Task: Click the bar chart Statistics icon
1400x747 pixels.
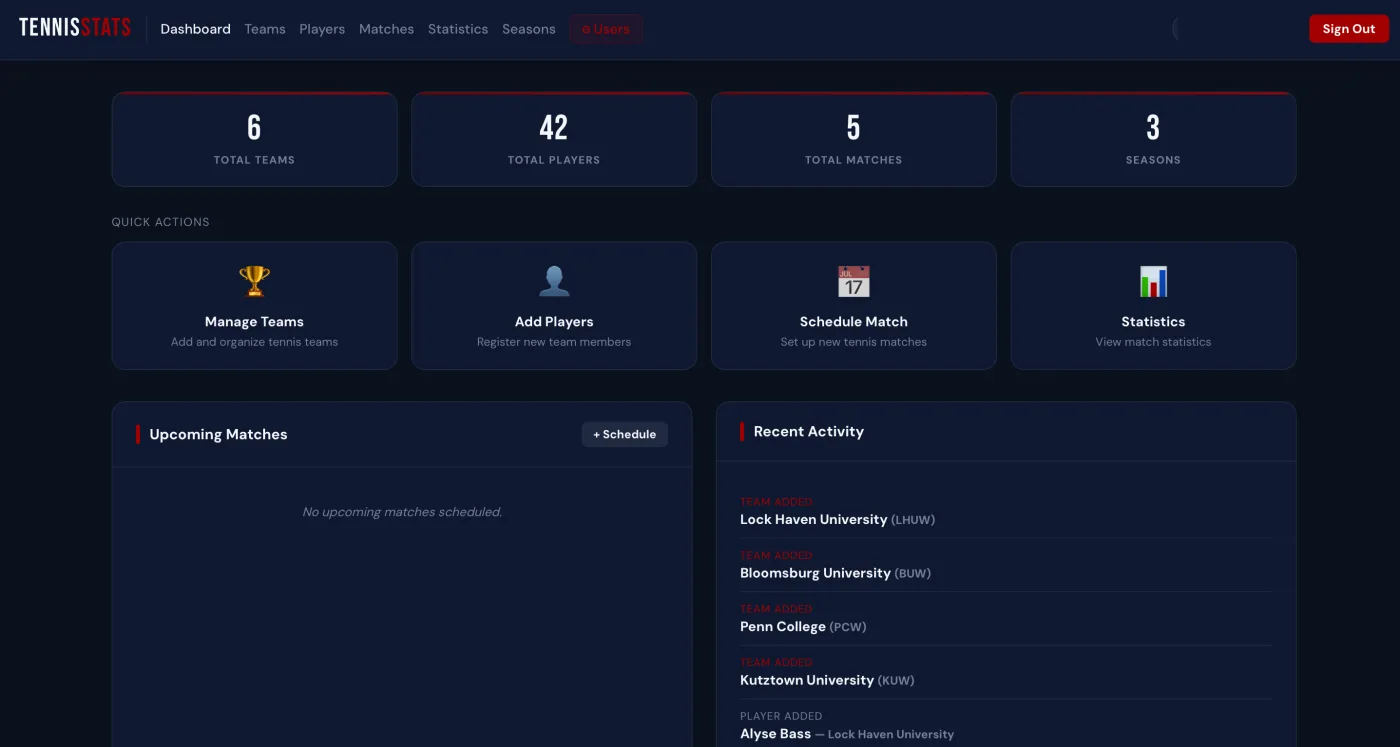Action: point(1153,281)
